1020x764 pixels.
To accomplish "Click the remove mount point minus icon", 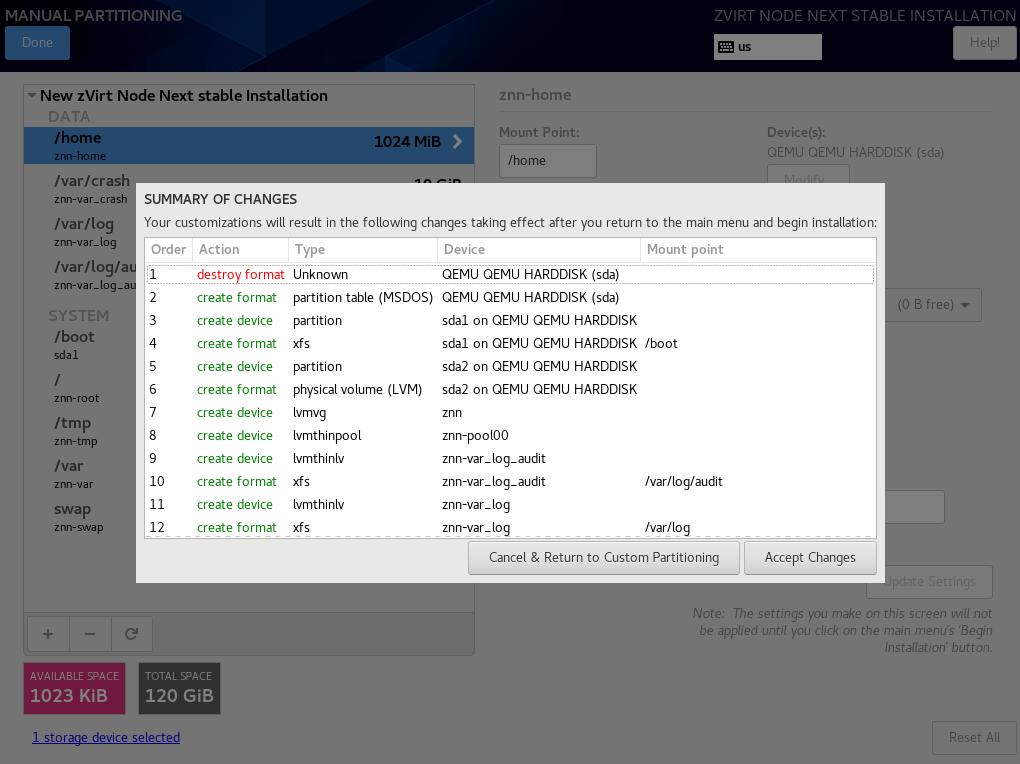I will coord(90,634).
